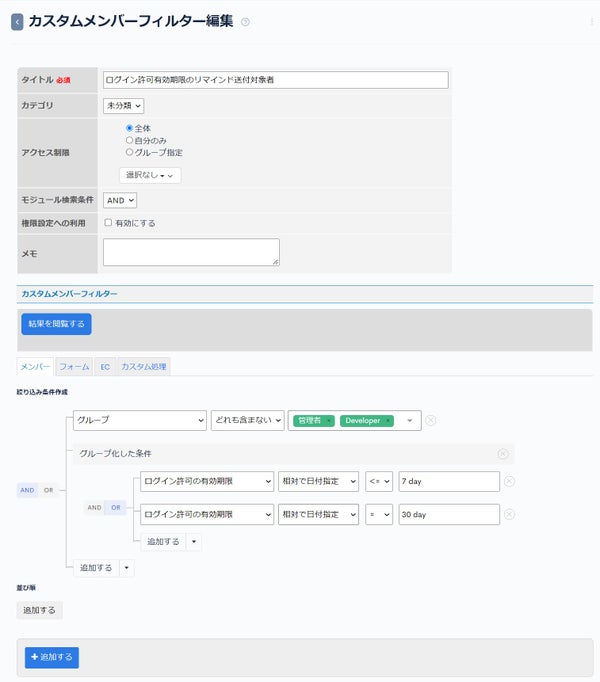Open the 相対で日付指定 dropdown in the 7 day row
This screenshot has height=682, width=600.
318,481
